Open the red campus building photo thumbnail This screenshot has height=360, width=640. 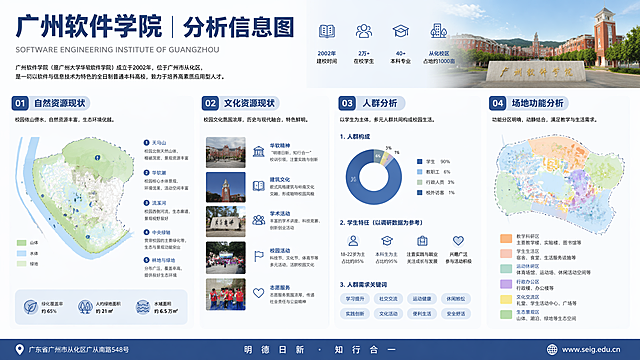point(226,152)
